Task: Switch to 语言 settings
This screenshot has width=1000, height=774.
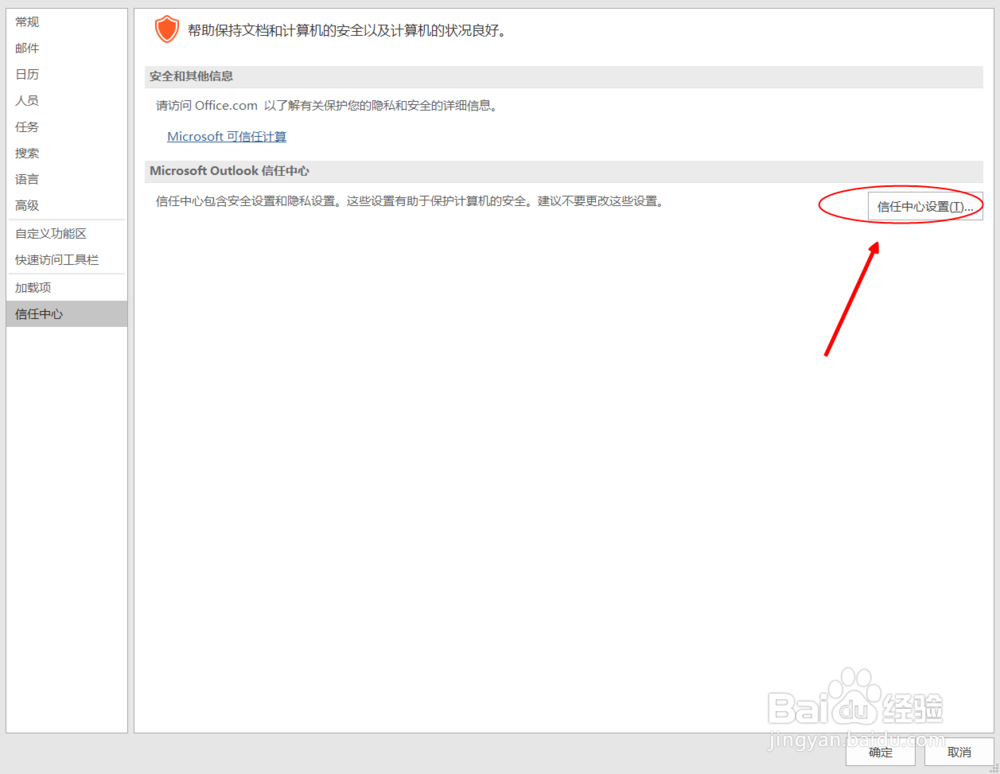Action: (66, 179)
